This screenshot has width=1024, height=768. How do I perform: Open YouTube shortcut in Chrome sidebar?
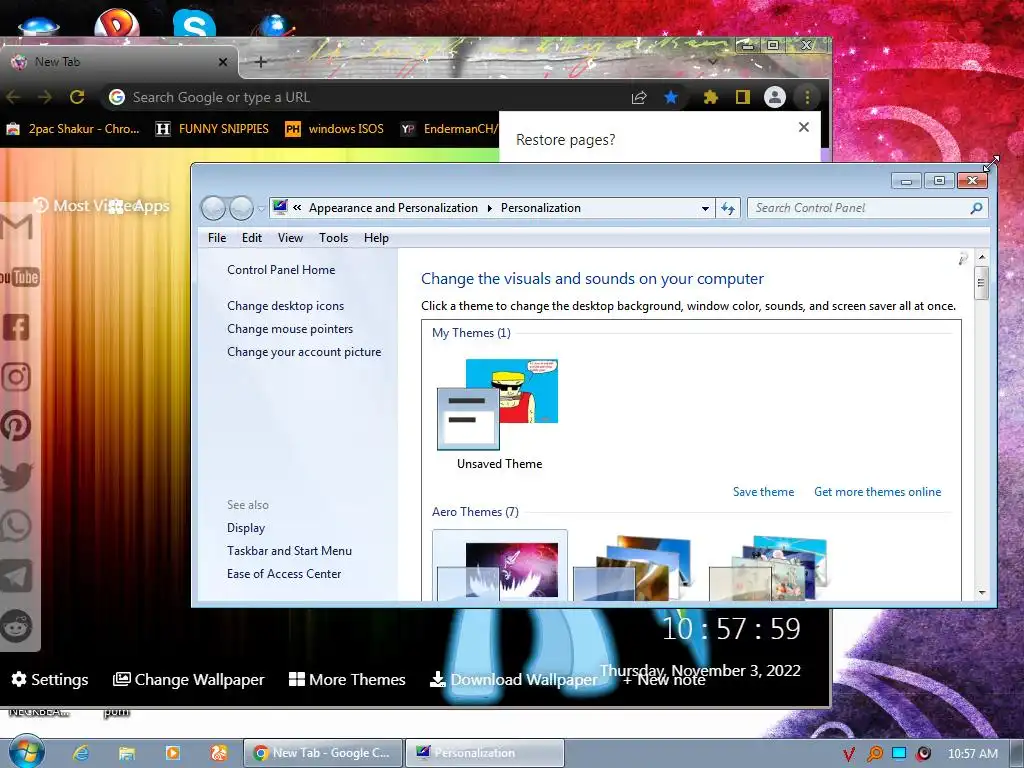tap(19, 278)
